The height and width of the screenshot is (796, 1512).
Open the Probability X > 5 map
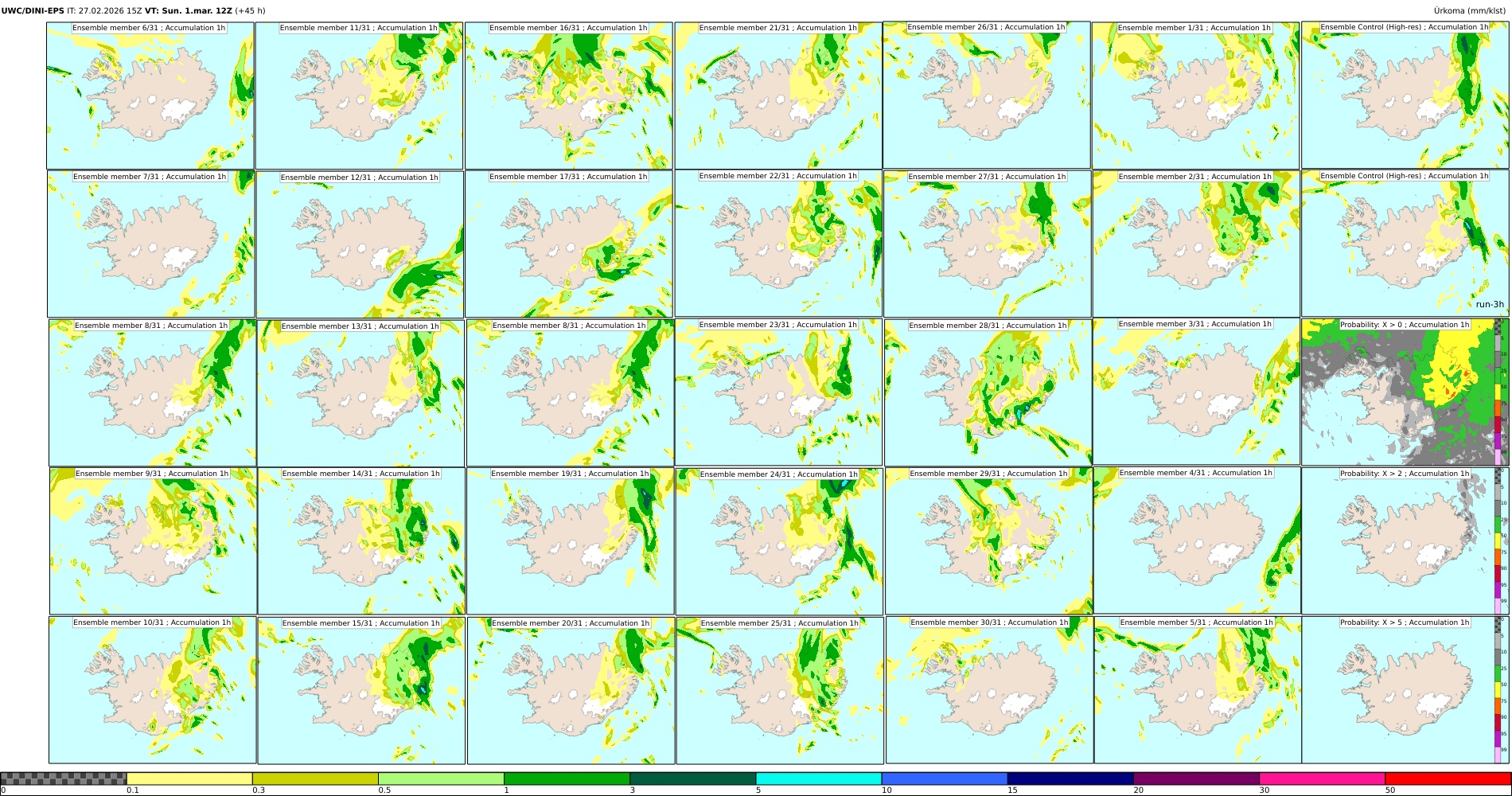pos(1405,690)
